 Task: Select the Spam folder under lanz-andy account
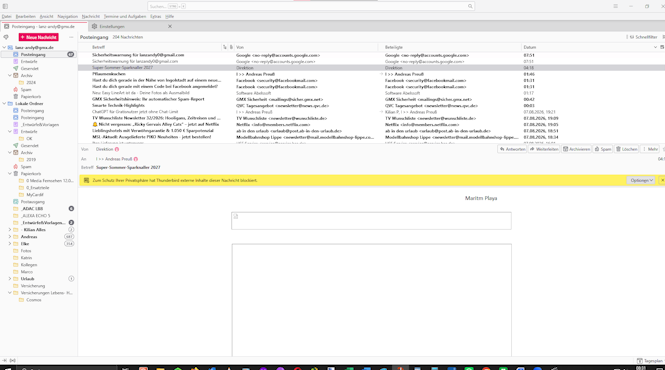click(x=26, y=90)
